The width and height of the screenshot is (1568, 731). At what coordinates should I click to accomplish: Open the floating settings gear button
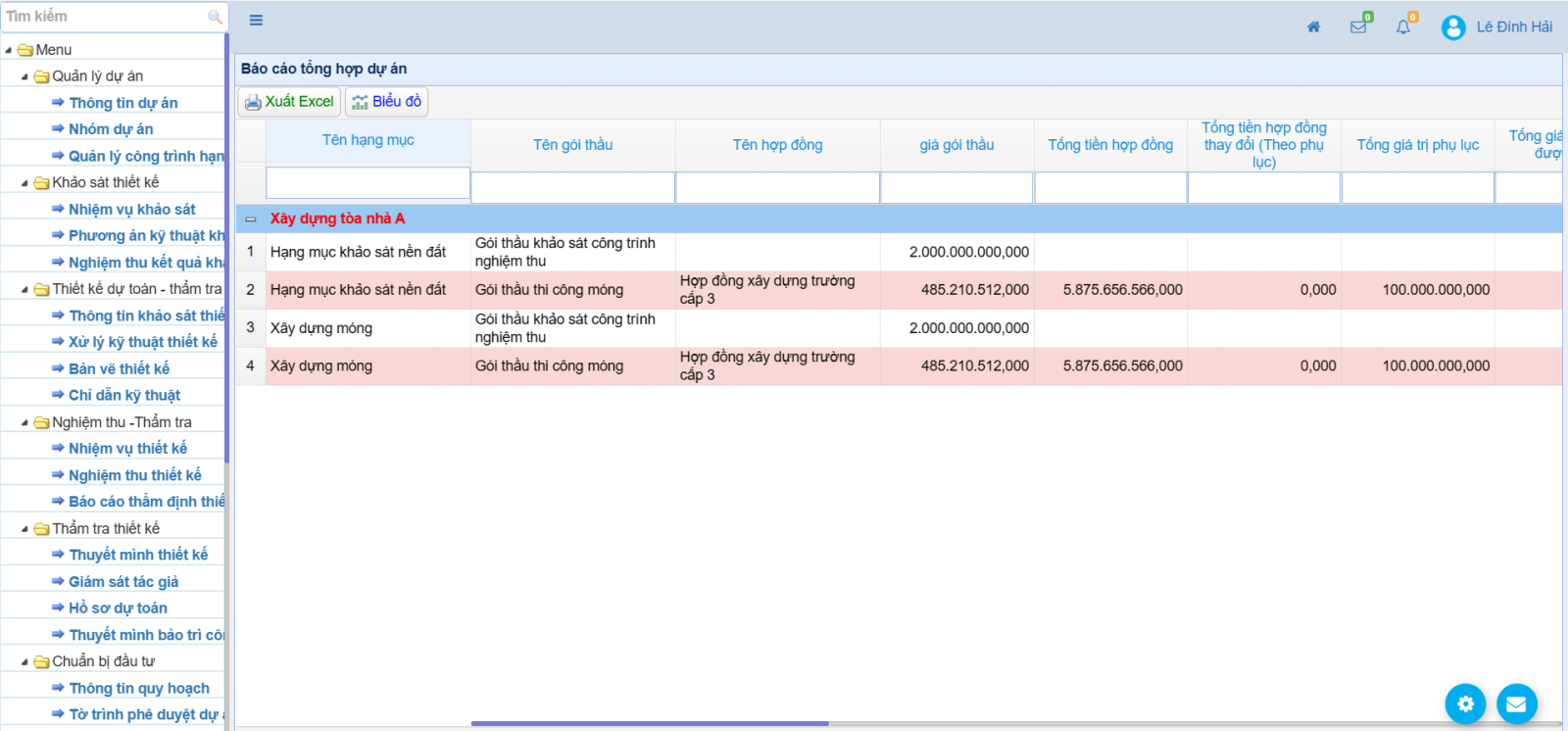click(x=1465, y=704)
